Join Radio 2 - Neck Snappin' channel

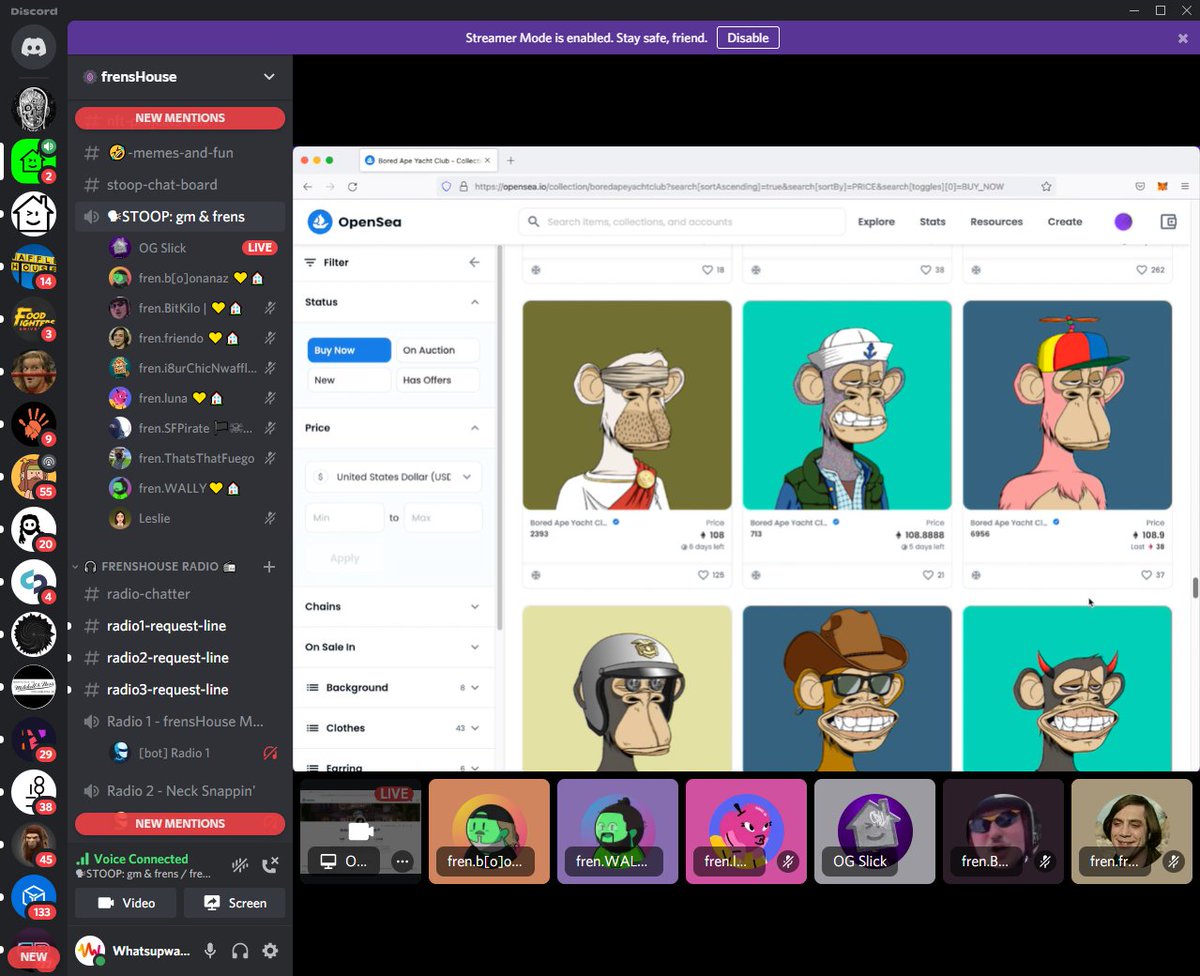pos(180,791)
